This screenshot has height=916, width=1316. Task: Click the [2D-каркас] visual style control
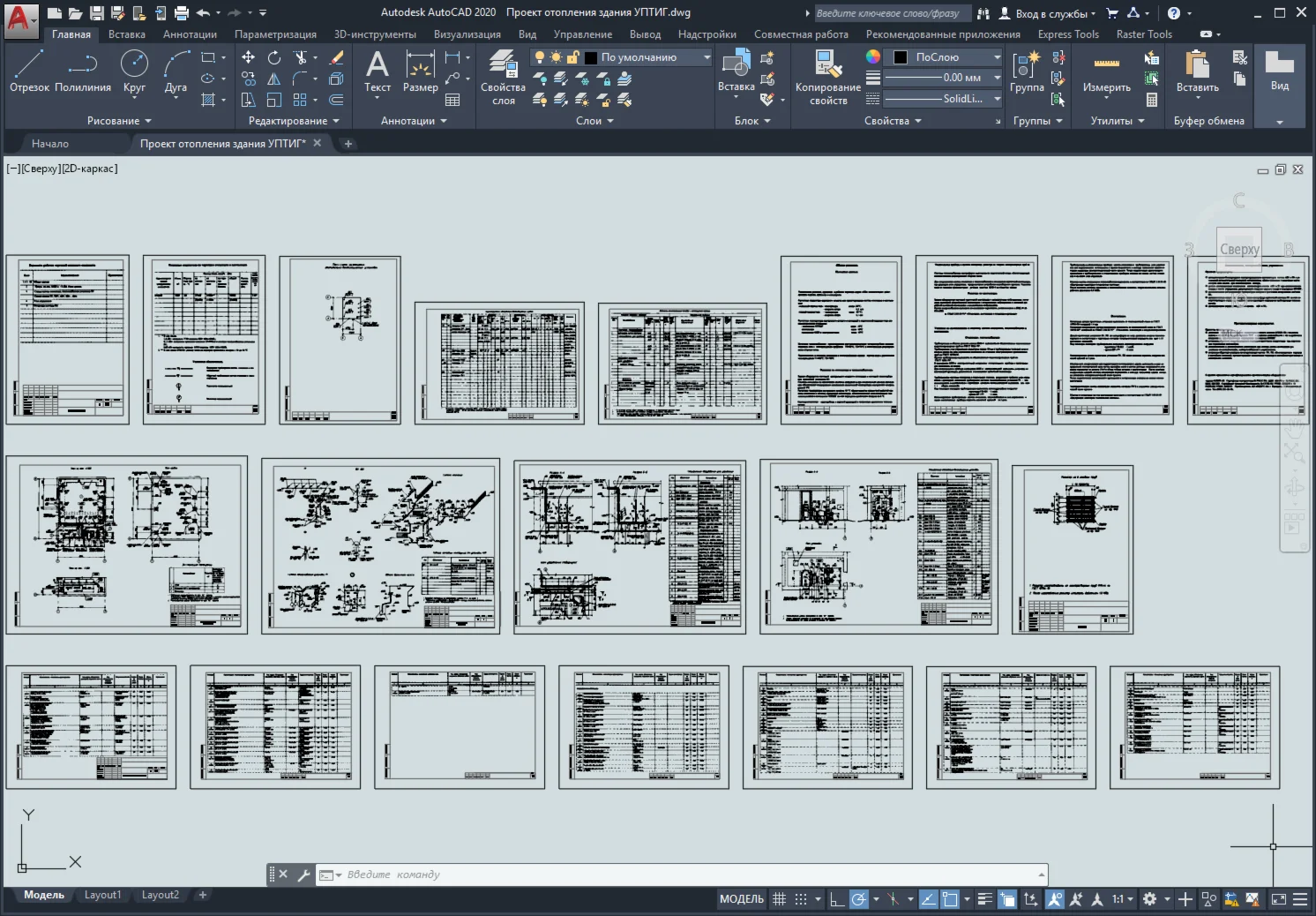89,169
